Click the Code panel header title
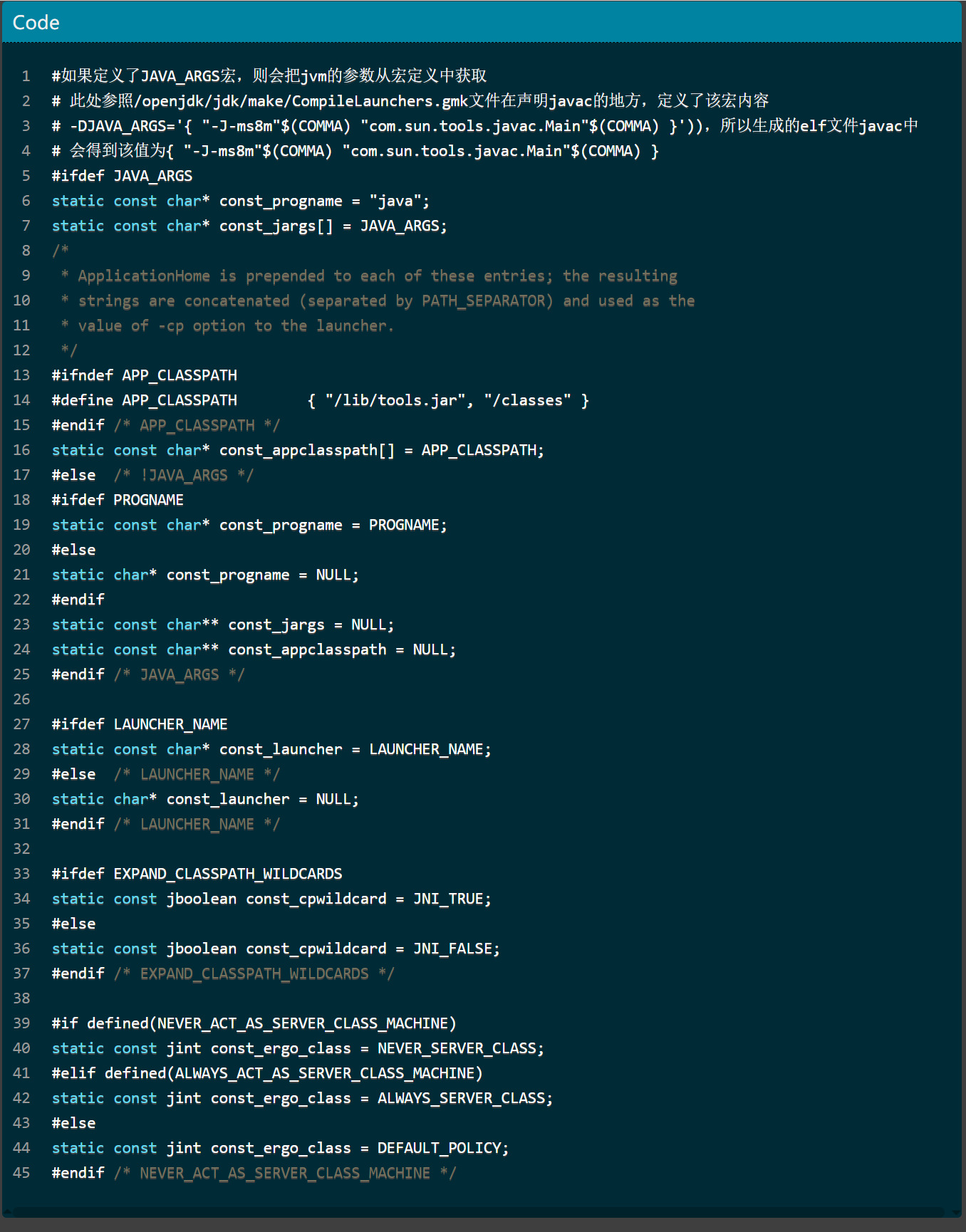The height and width of the screenshot is (1232, 966). click(36, 23)
